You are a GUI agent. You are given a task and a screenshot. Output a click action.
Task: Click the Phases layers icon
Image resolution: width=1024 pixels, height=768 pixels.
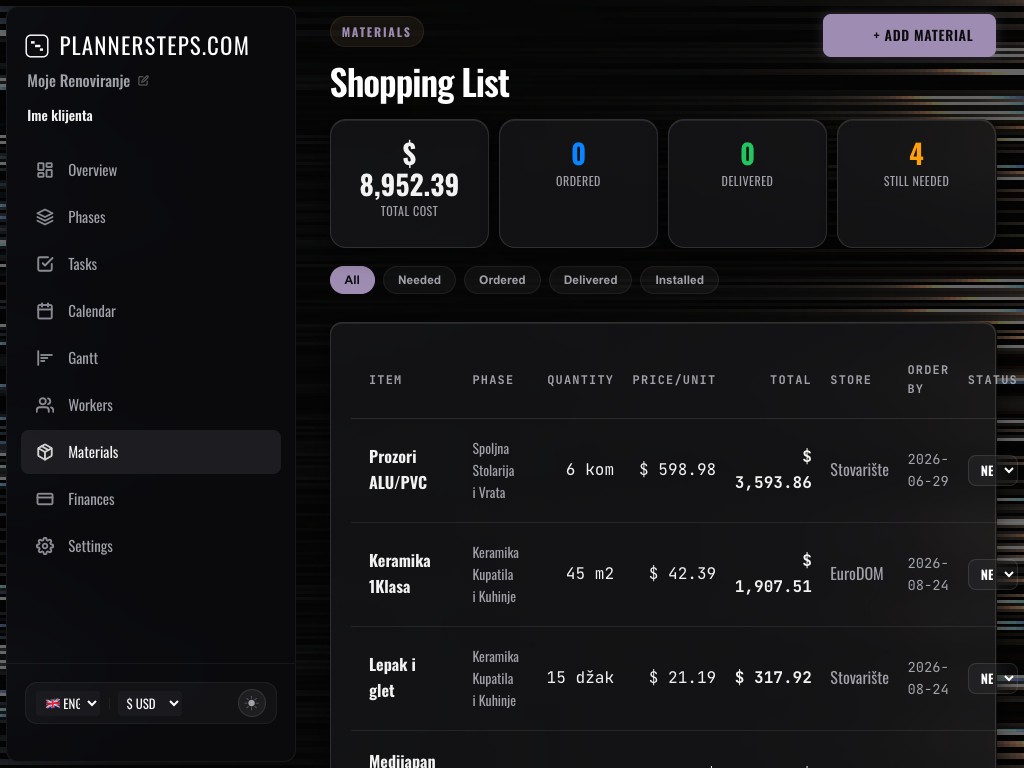[45, 217]
